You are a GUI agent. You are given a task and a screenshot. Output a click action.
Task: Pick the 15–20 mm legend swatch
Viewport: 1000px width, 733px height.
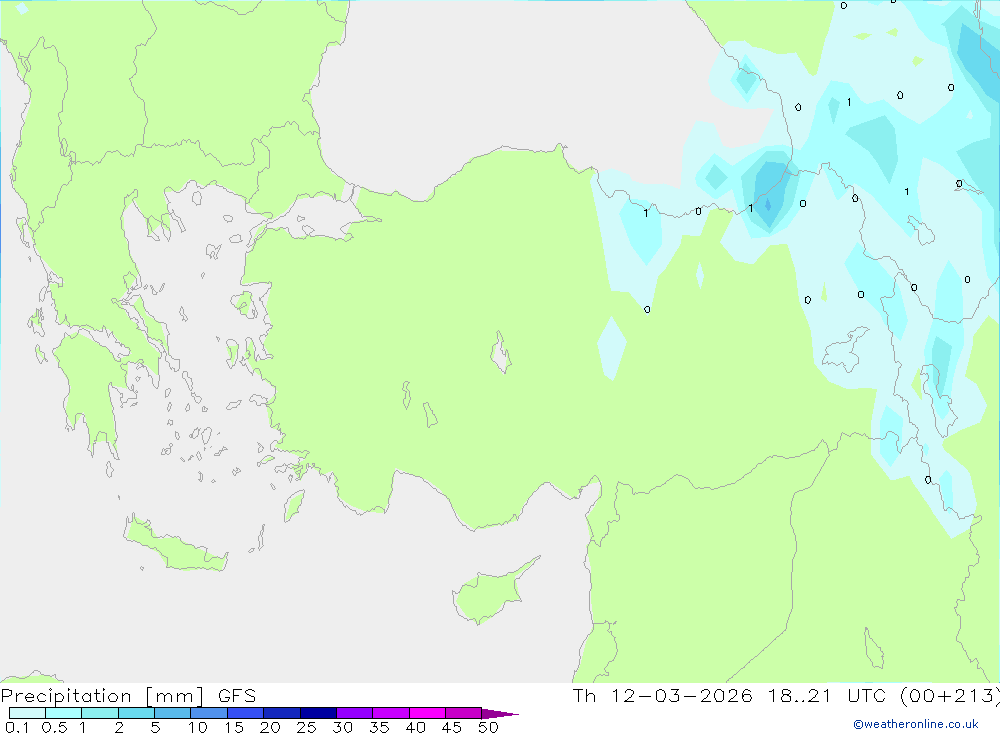pyautogui.click(x=246, y=713)
